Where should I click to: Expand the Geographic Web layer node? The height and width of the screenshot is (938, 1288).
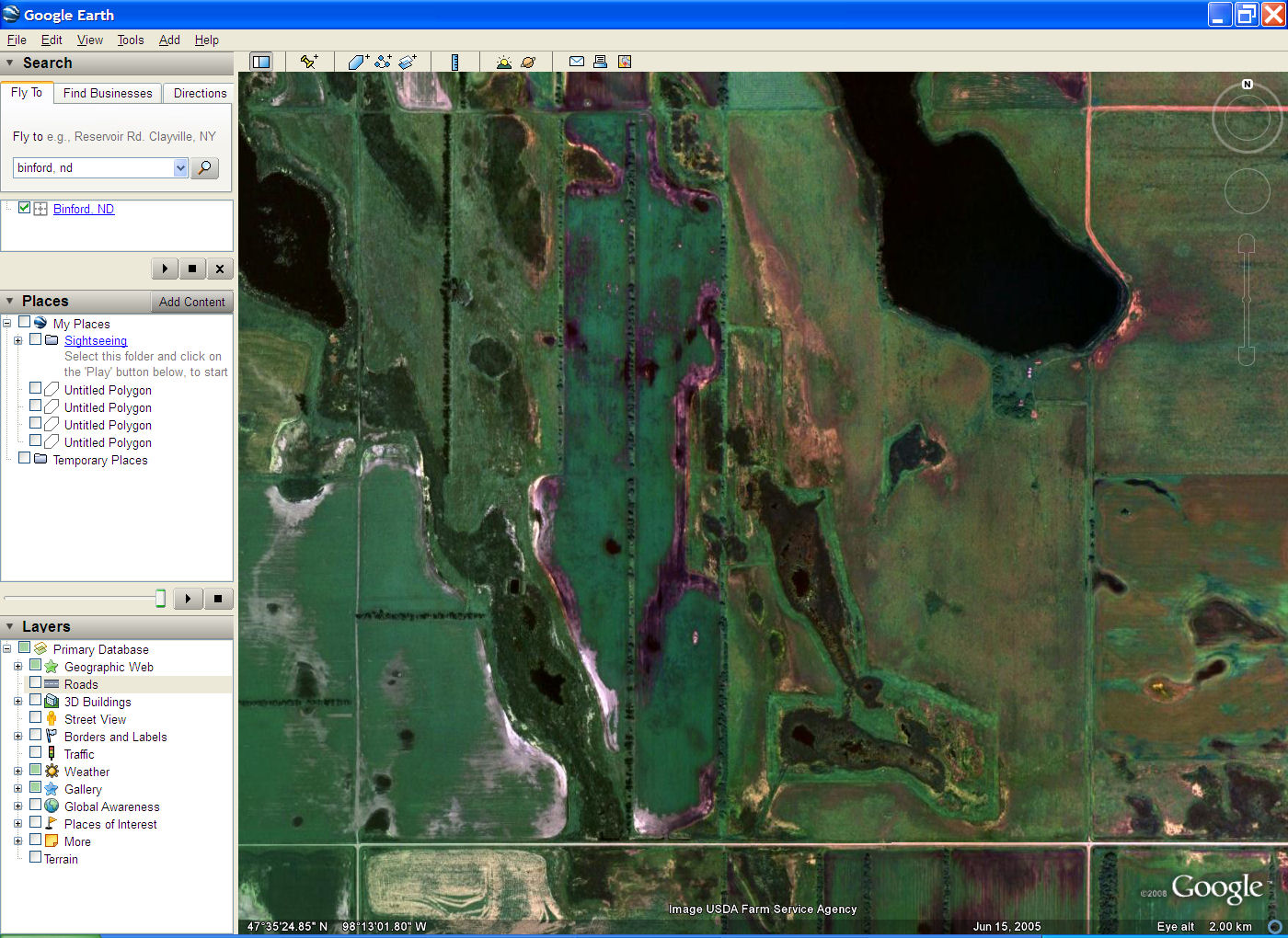(17, 667)
